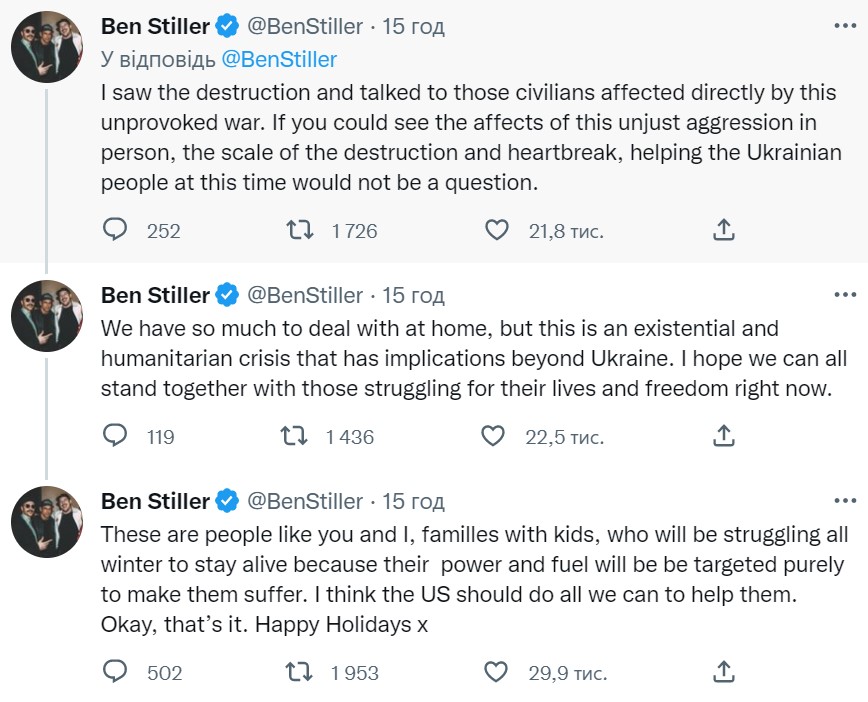Retweet the tweet with 1 953 retweets
The image size is (868, 702).
(x=297, y=672)
